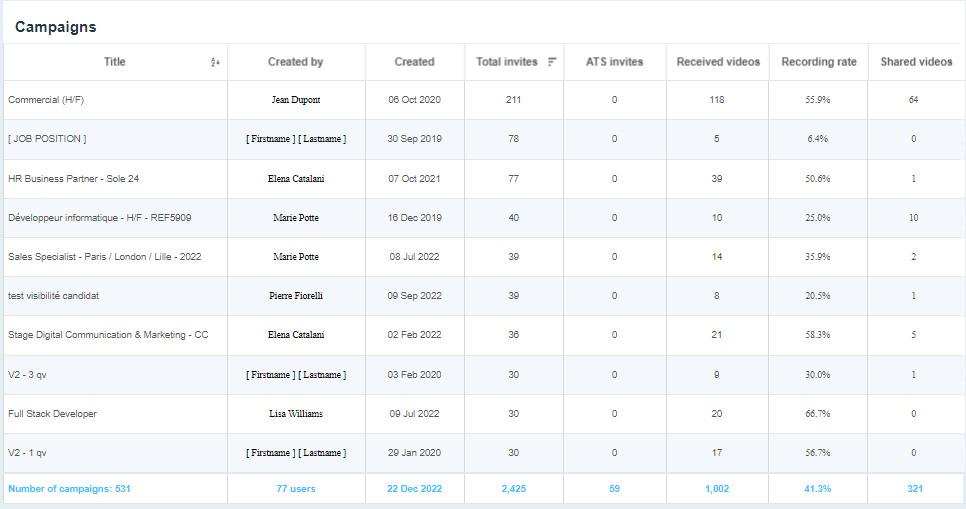The image size is (966, 509).
Task: Click the 77 users summary cell
Action: (x=296, y=489)
